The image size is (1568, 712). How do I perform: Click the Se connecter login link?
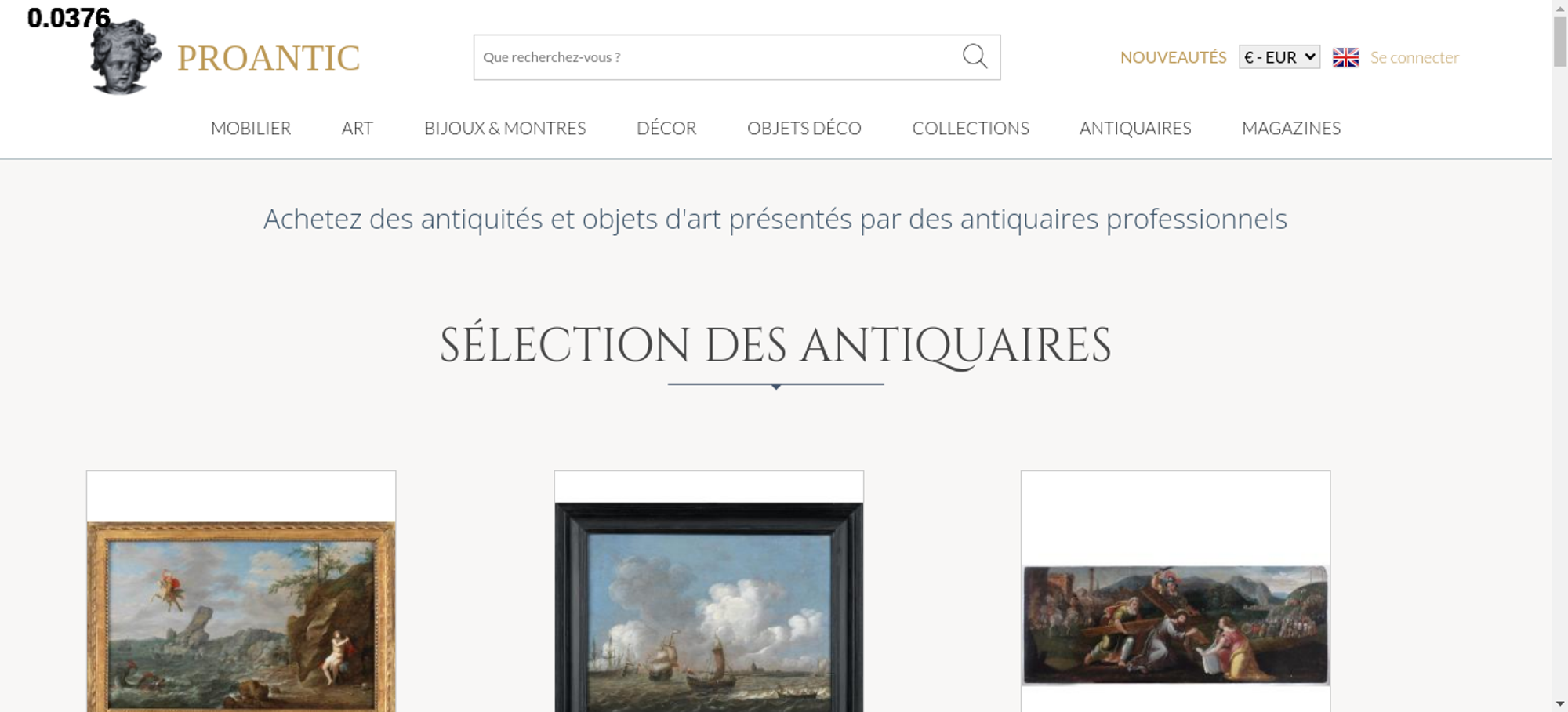(x=1414, y=57)
